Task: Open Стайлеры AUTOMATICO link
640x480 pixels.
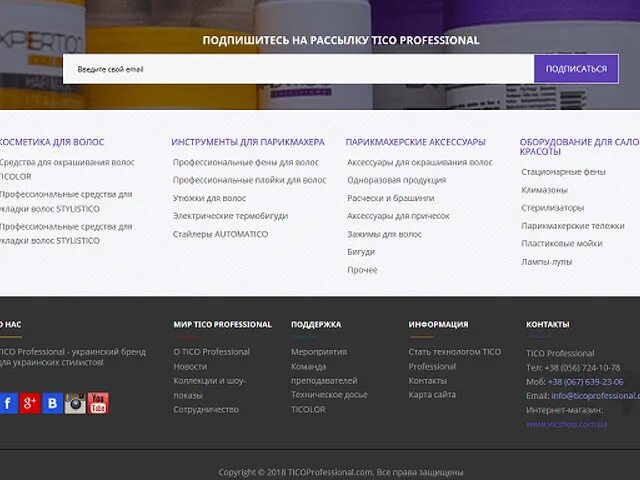Action: click(x=220, y=234)
